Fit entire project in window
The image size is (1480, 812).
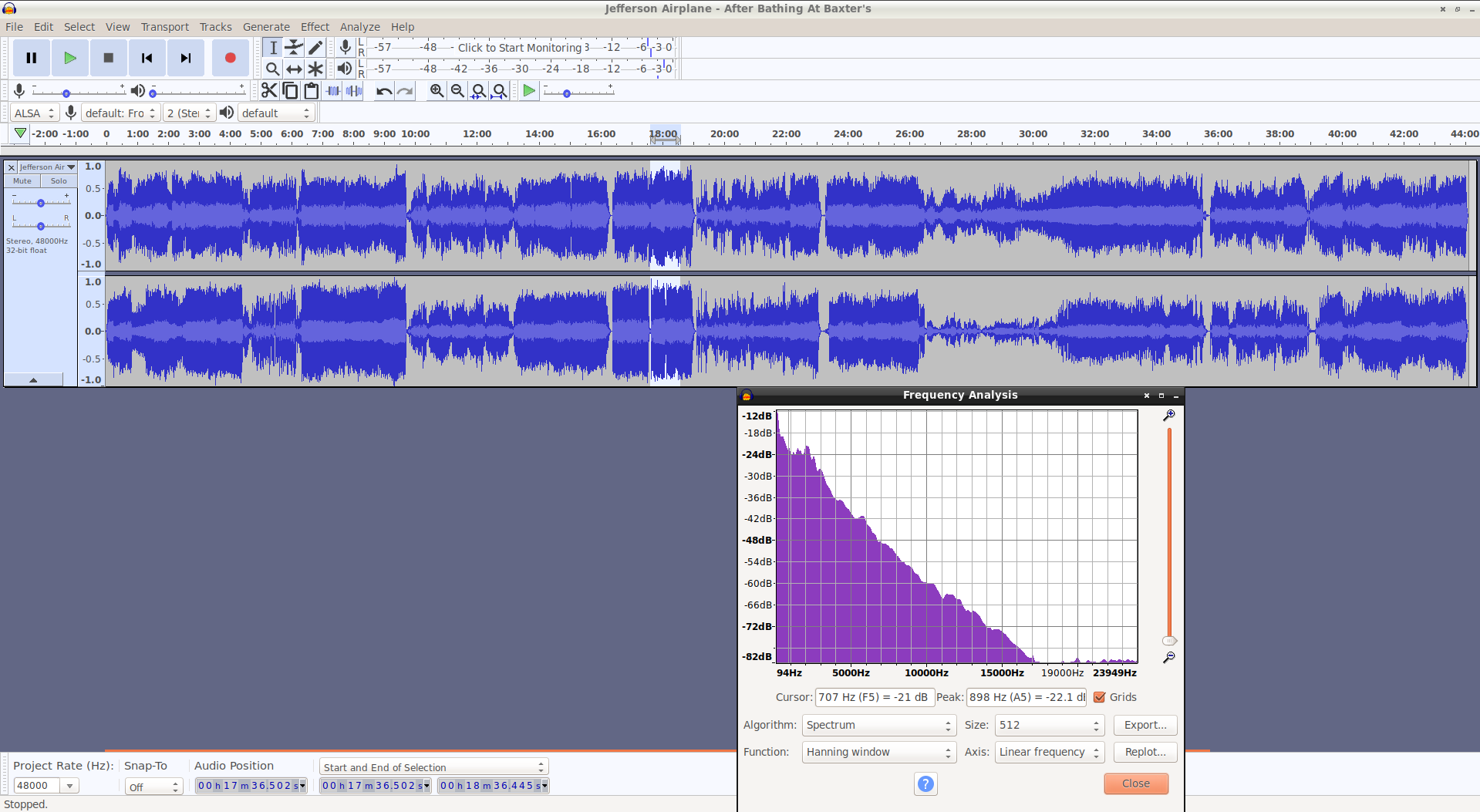(500, 91)
